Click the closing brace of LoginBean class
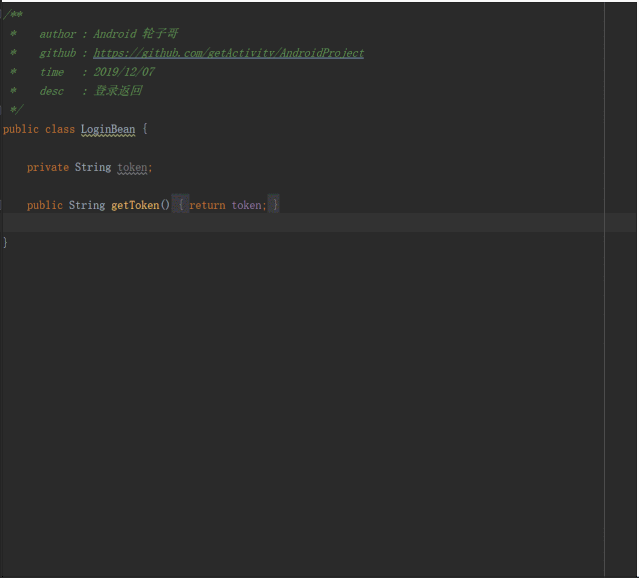 (5, 243)
